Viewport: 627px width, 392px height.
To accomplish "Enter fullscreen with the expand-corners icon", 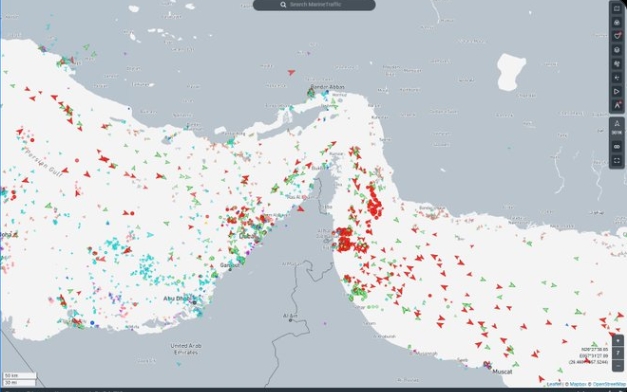I will [617, 160].
